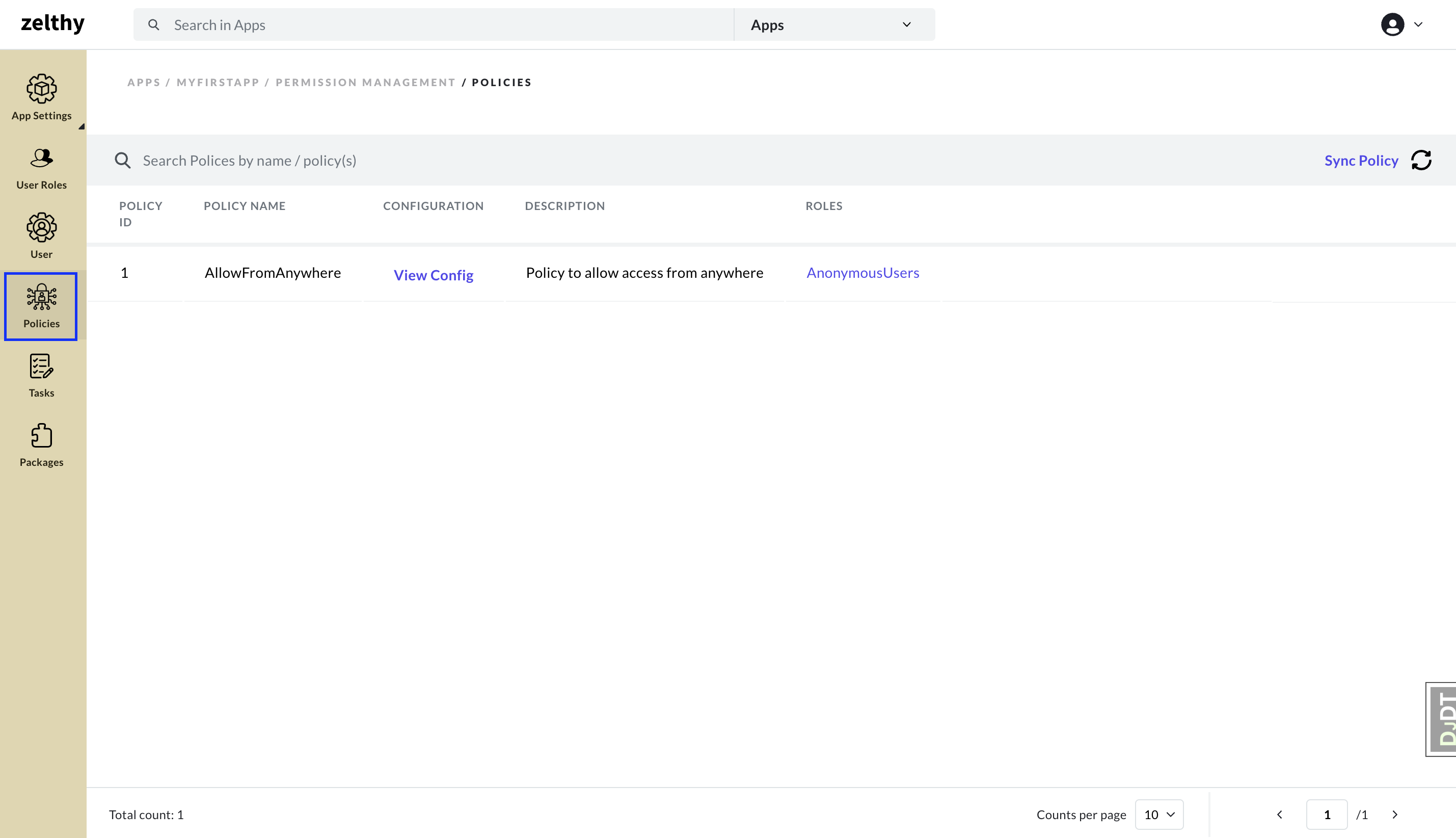Navigate to PERMISSION MANAGEMENT breadcrumb
The image size is (1456, 838).
click(x=366, y=82)
